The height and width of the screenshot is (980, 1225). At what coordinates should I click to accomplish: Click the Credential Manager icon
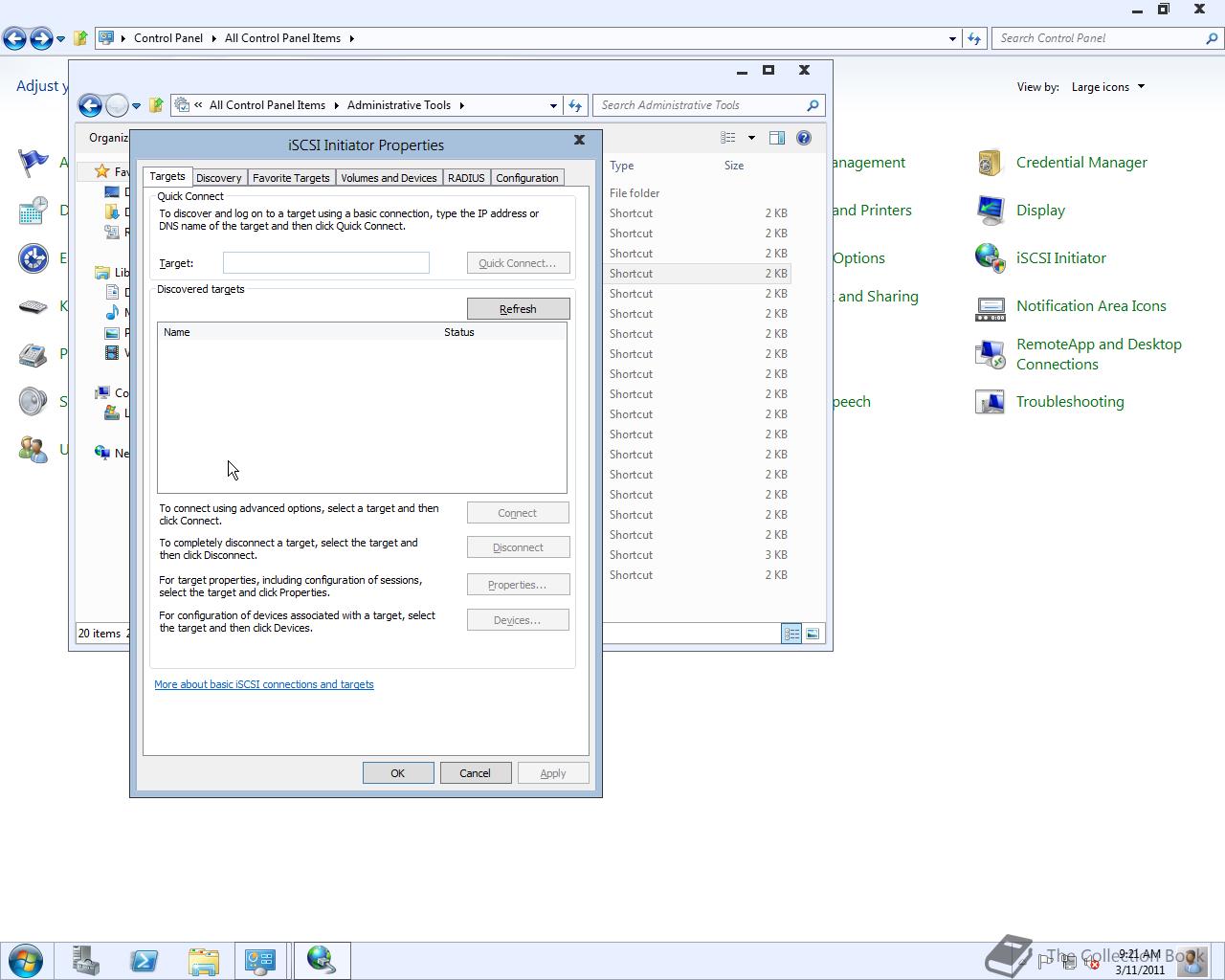[x=990, y=163]
